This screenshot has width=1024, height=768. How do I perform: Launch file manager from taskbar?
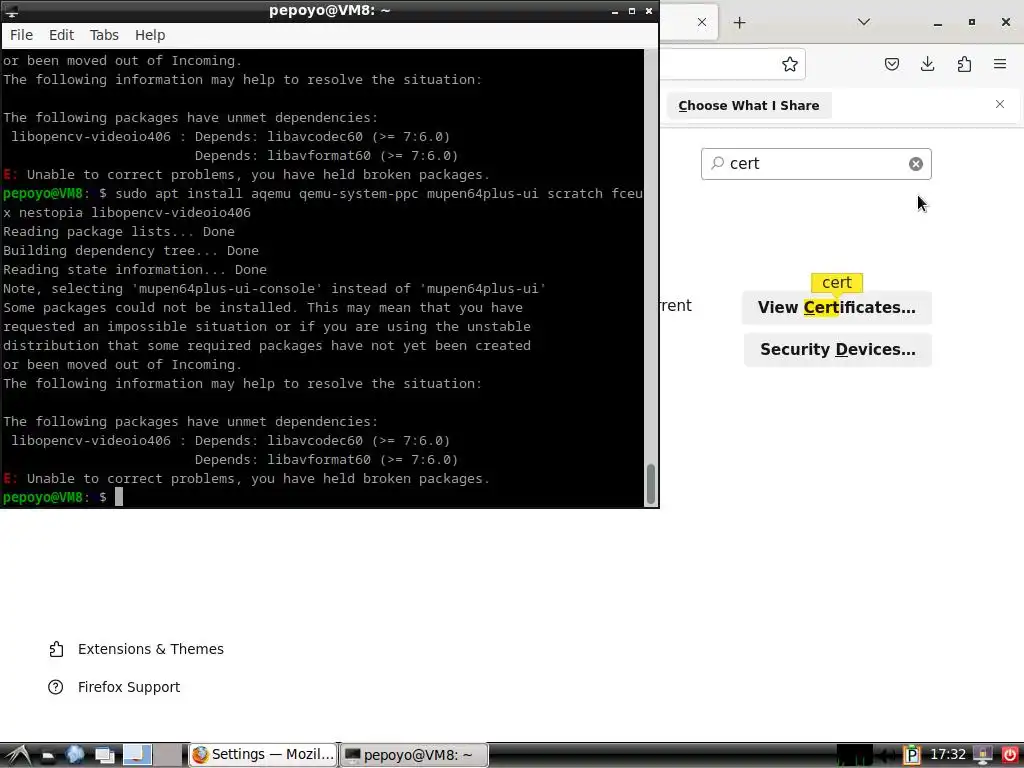click(x=48, y=756)
